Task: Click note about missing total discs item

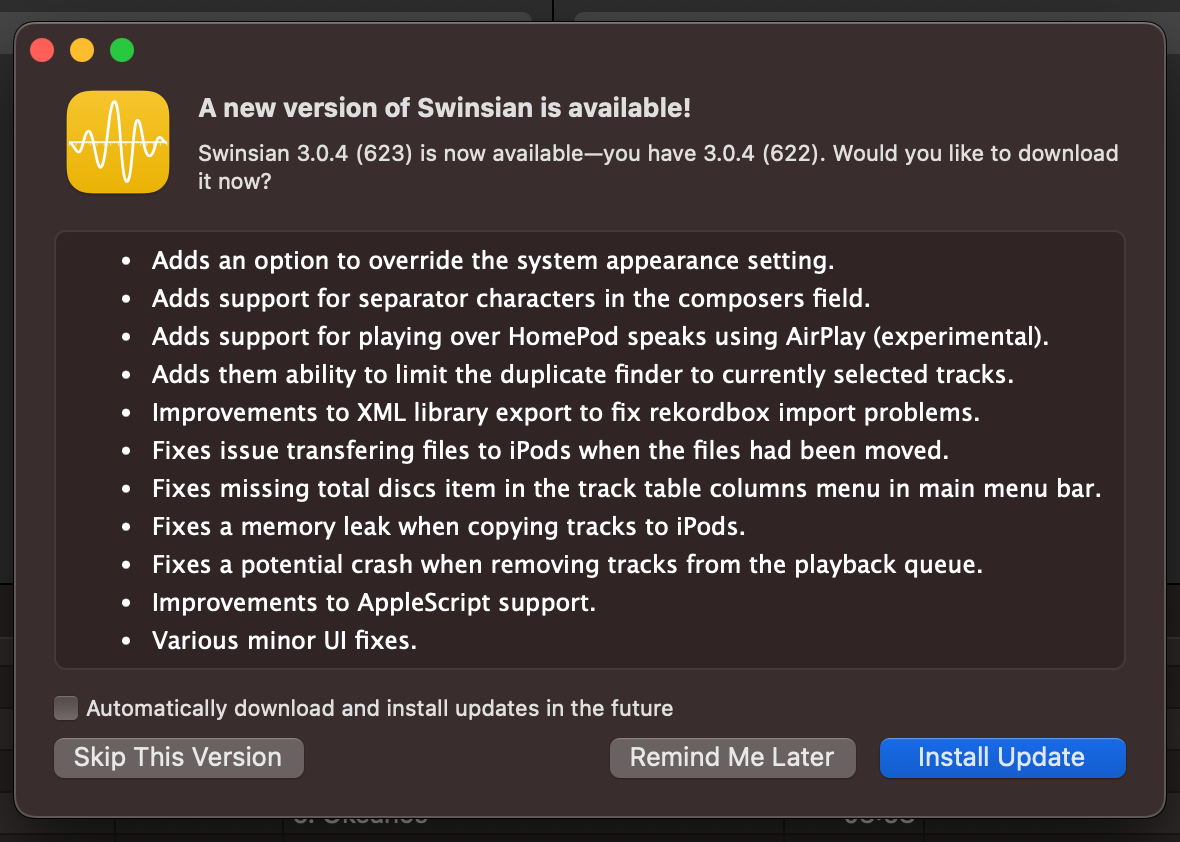Action: click(626, 488)
